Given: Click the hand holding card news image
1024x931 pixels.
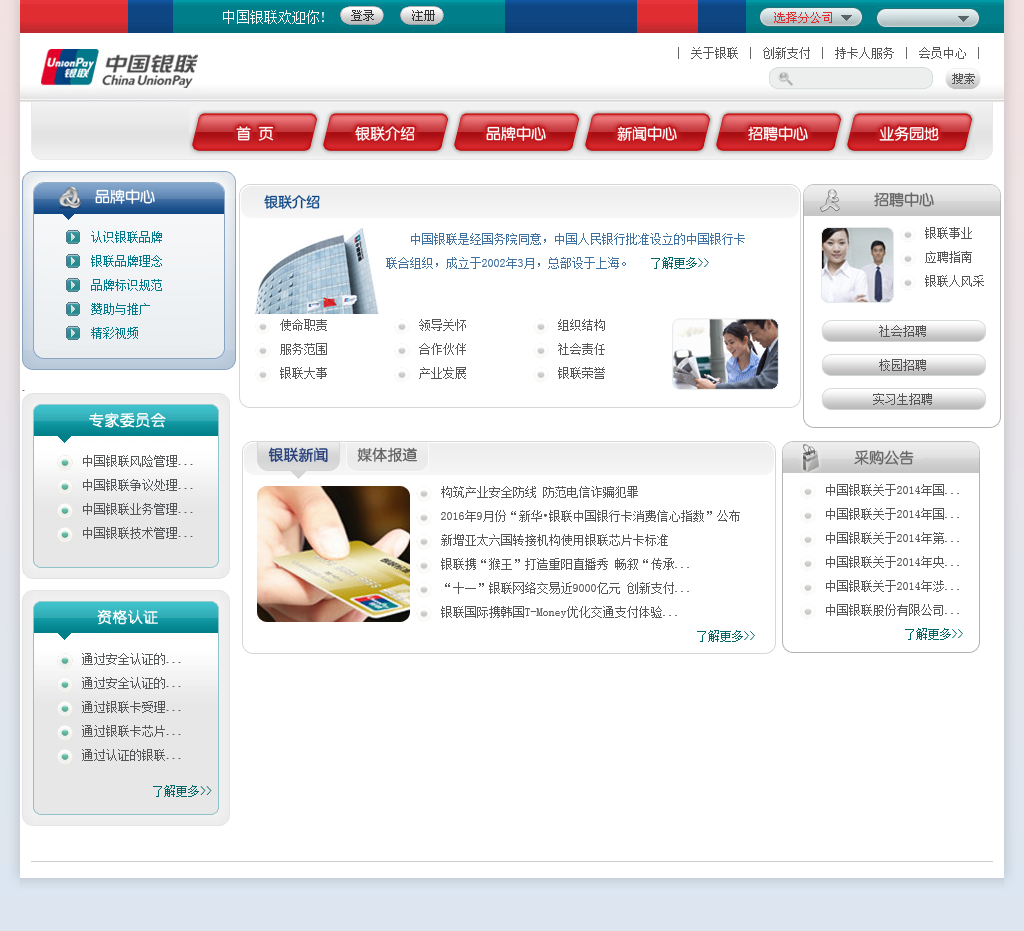Looking at the screenshot, I should tap(333, 554).
